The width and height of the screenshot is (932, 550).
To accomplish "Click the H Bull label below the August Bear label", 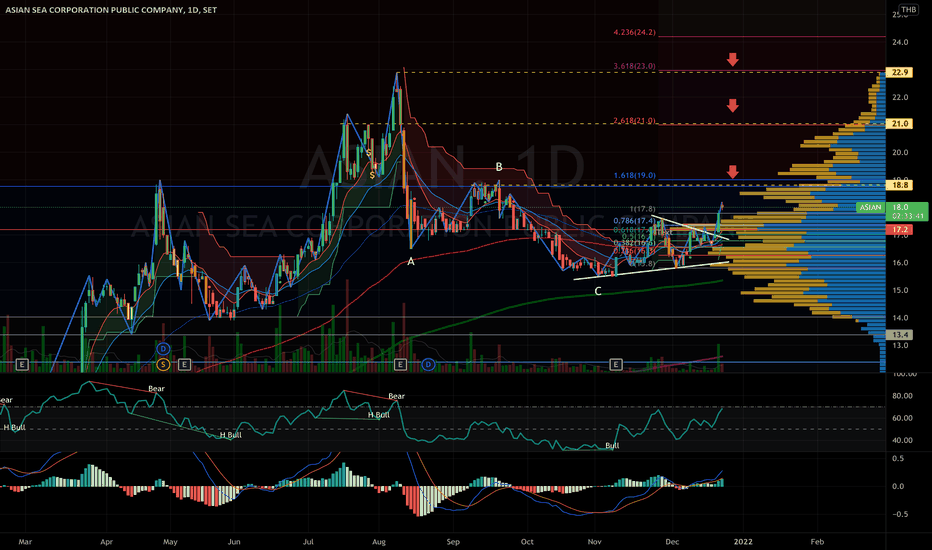I will (379, 415).
